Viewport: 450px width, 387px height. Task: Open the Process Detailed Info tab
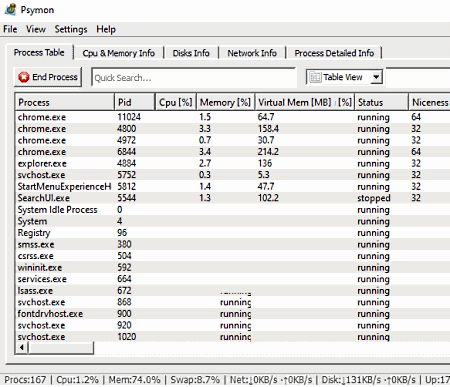click(x=334, y=53)
